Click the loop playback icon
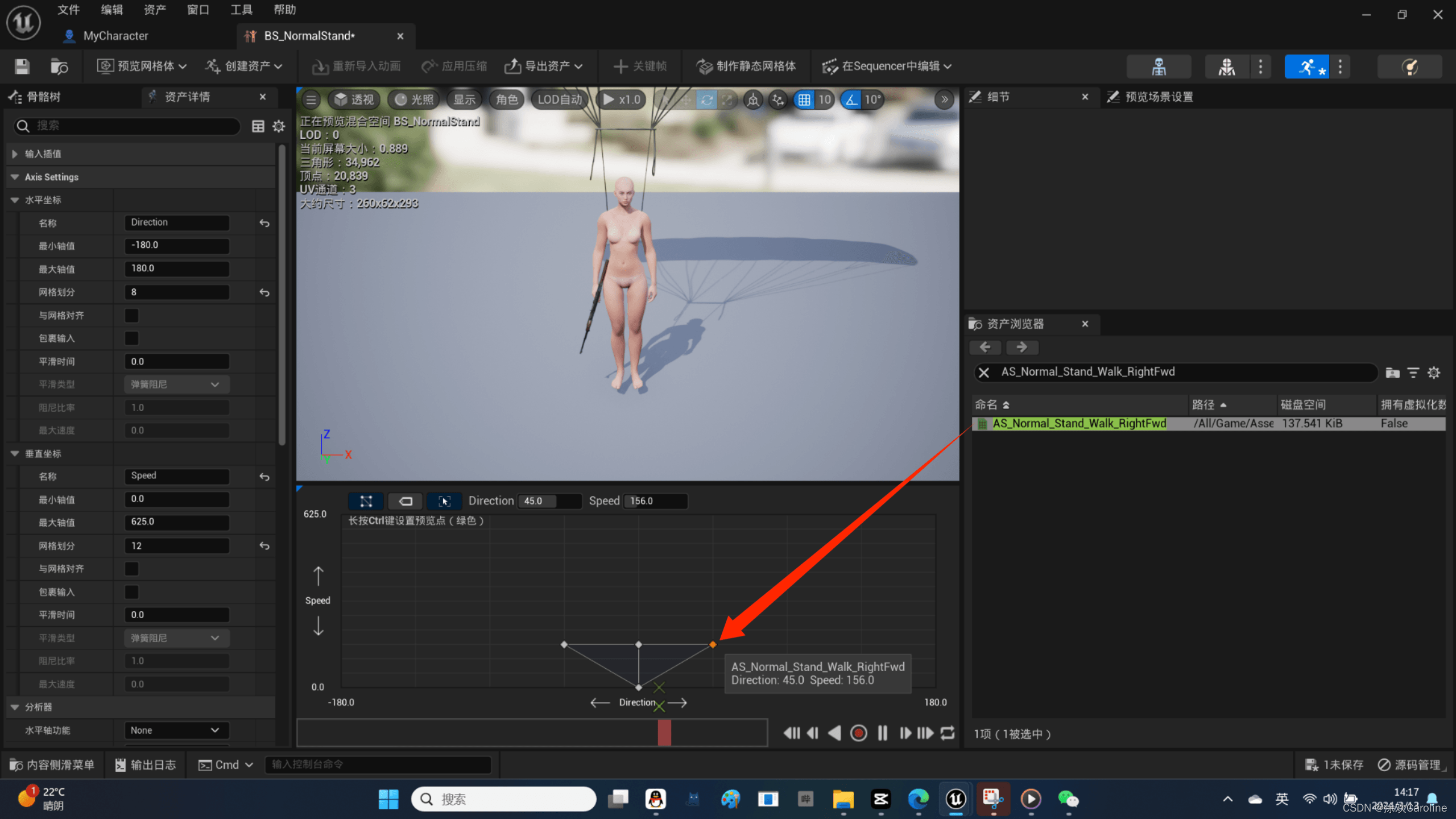Screen dimensions: 1456x819 coord(946,733)
